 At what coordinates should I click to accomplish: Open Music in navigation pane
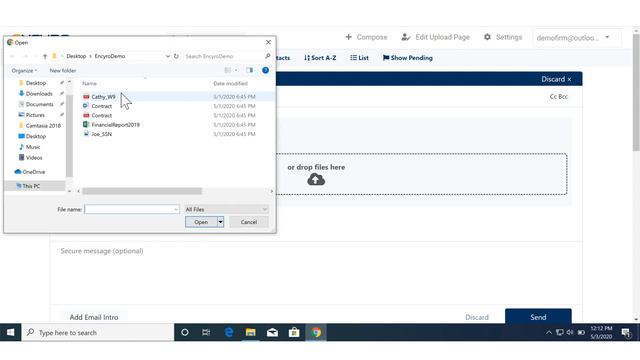point(33,147)
